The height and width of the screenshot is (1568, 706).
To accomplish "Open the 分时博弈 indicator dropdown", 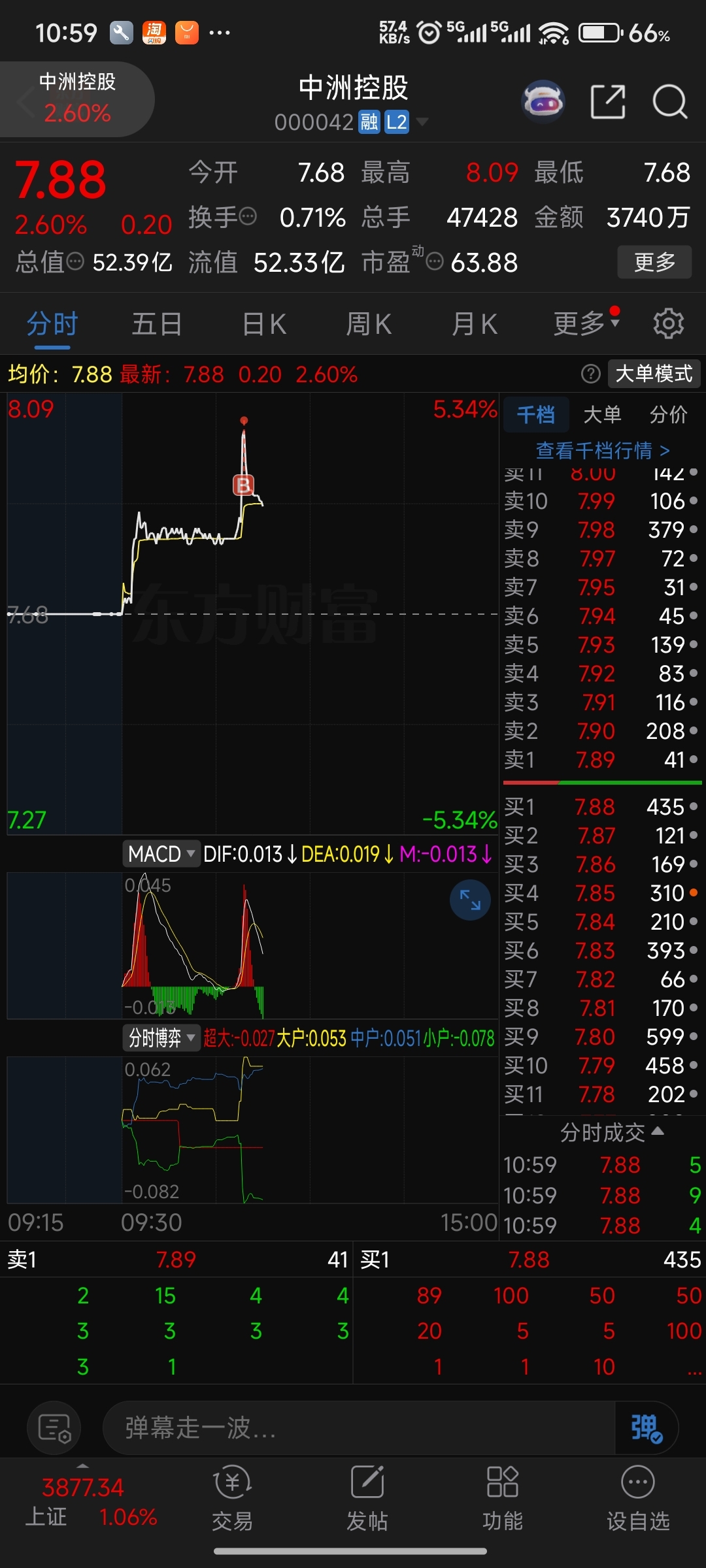I will (161, 1037).
